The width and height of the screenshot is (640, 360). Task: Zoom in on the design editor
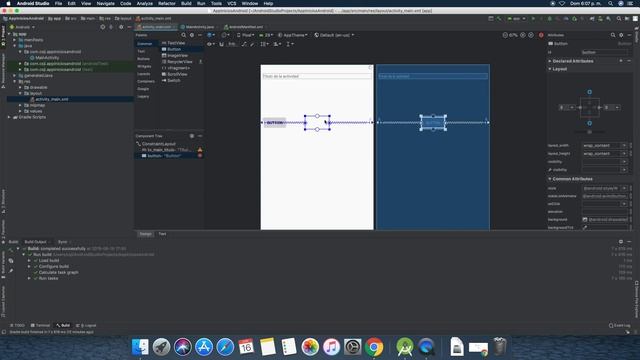pos(523,35)
